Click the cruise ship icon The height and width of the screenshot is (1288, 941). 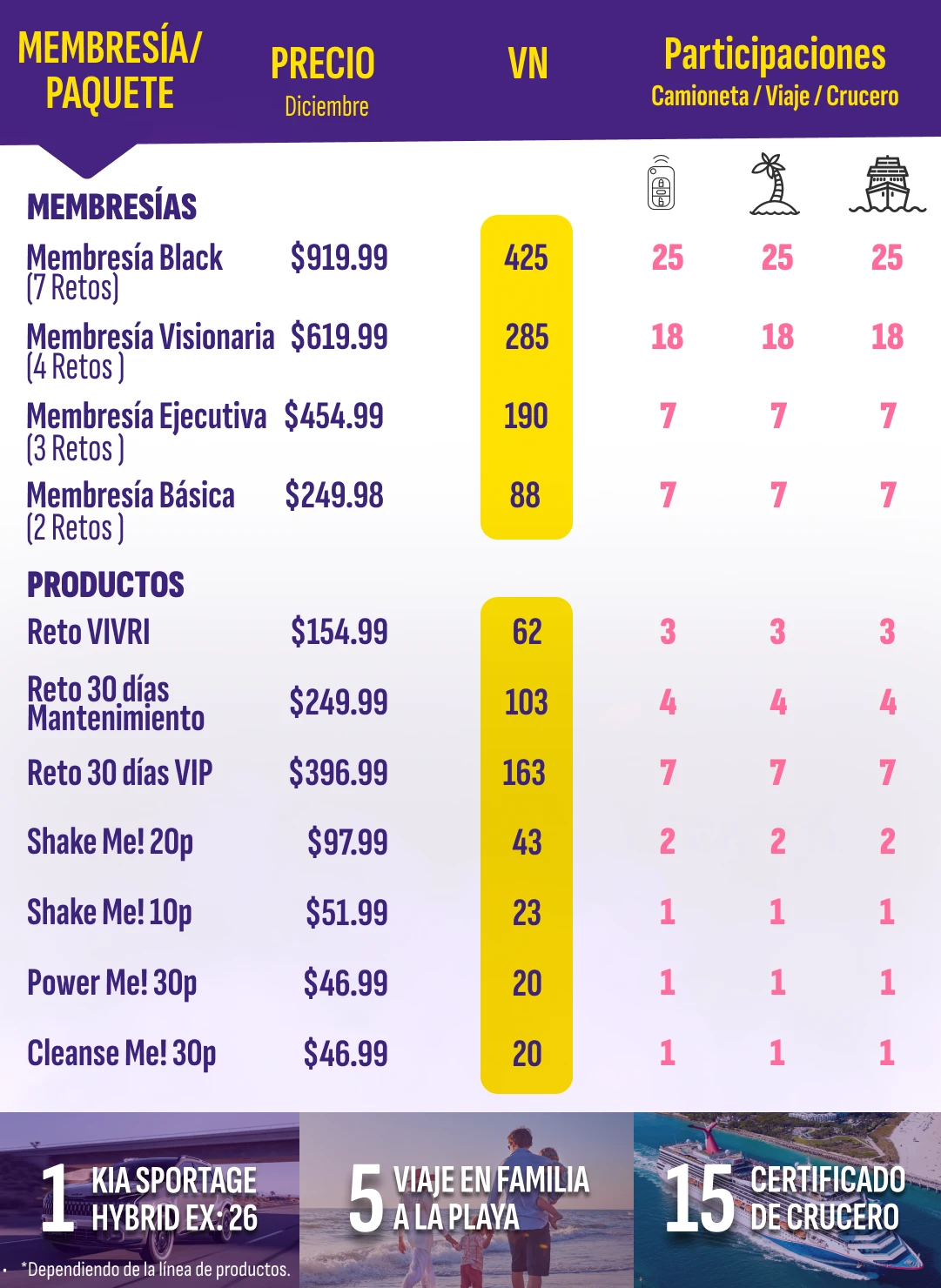click(887, 184)
